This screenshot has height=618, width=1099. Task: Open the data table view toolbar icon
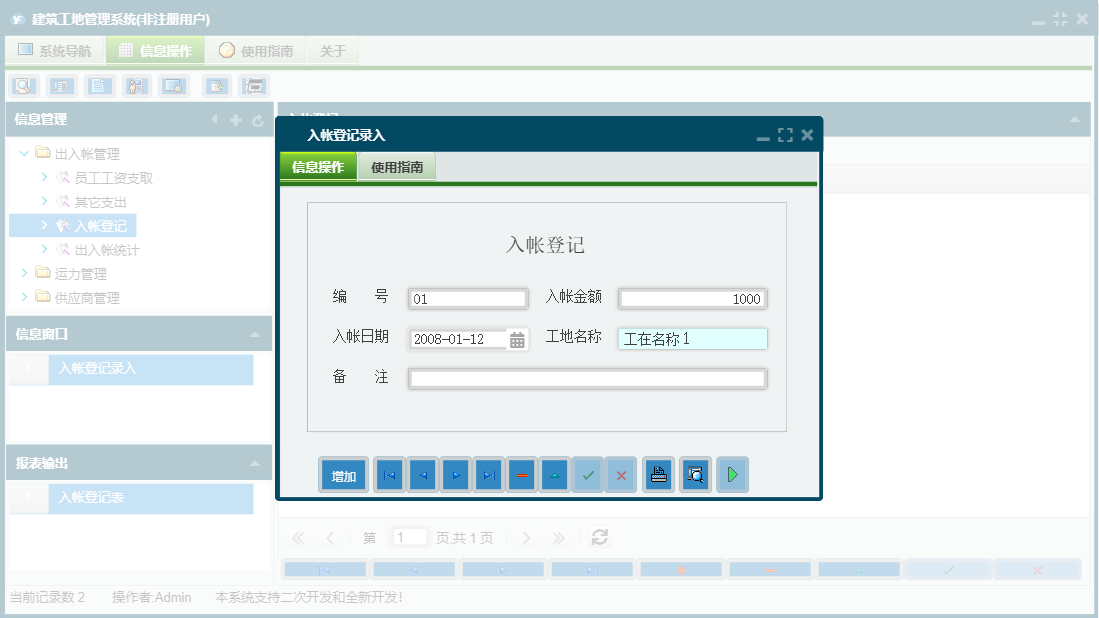pyautogui.click(x=61, y=86)
